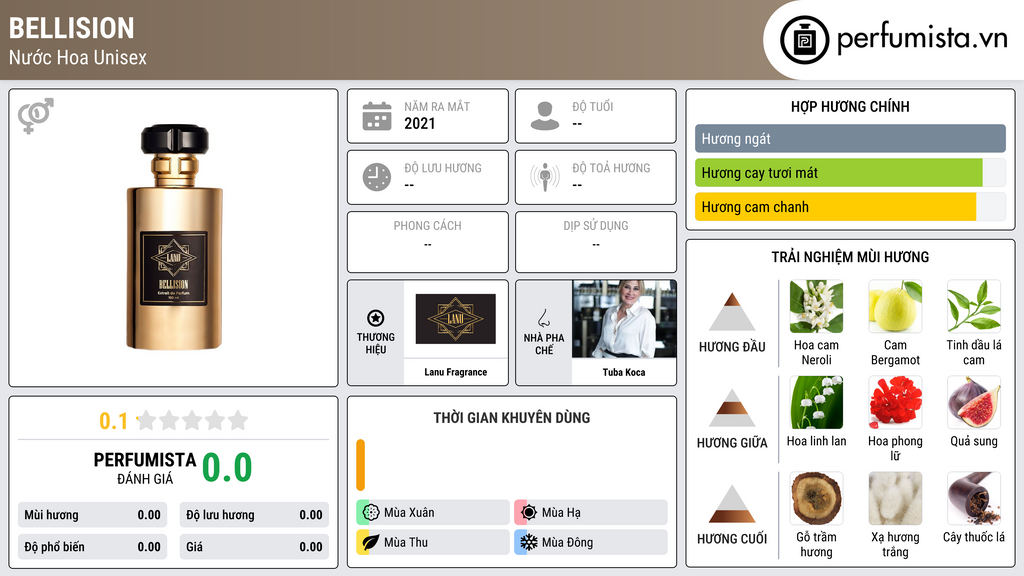Click the orange recommended-time bar
Image resolution: width=1024 pixels, height=576 pixels.
360,465
